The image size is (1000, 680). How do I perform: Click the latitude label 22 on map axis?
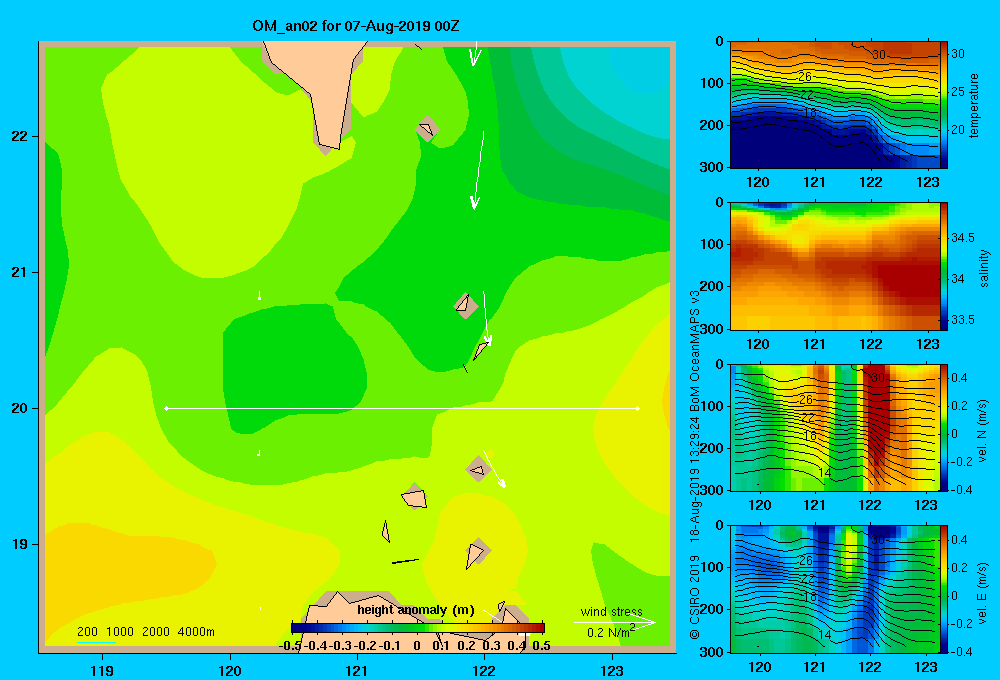(x=20, y=137)
